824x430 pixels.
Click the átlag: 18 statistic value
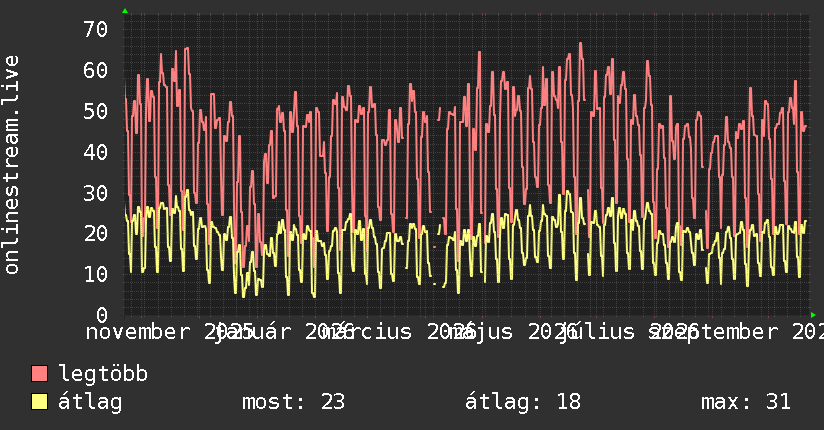tap(523, 402)
